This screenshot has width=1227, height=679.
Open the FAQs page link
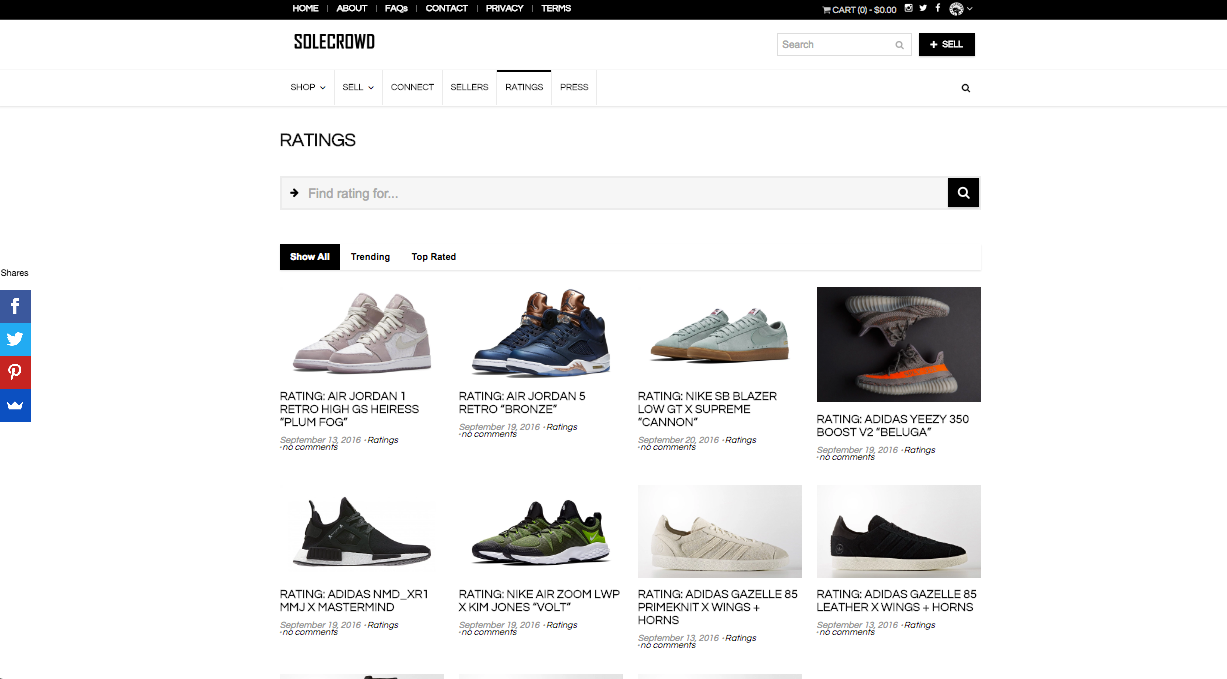tap(396, 8)
